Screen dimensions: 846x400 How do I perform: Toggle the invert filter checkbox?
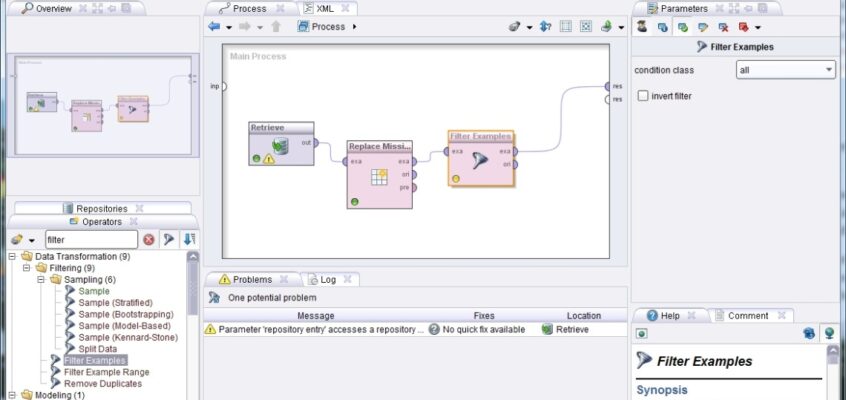[643, 96]
